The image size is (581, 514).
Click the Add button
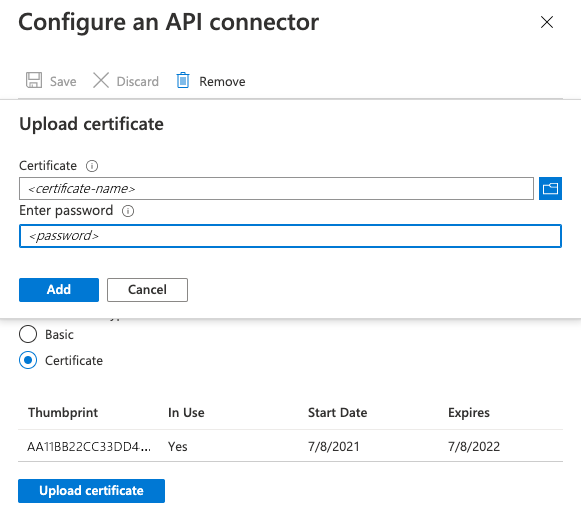[x=59, y=290]
